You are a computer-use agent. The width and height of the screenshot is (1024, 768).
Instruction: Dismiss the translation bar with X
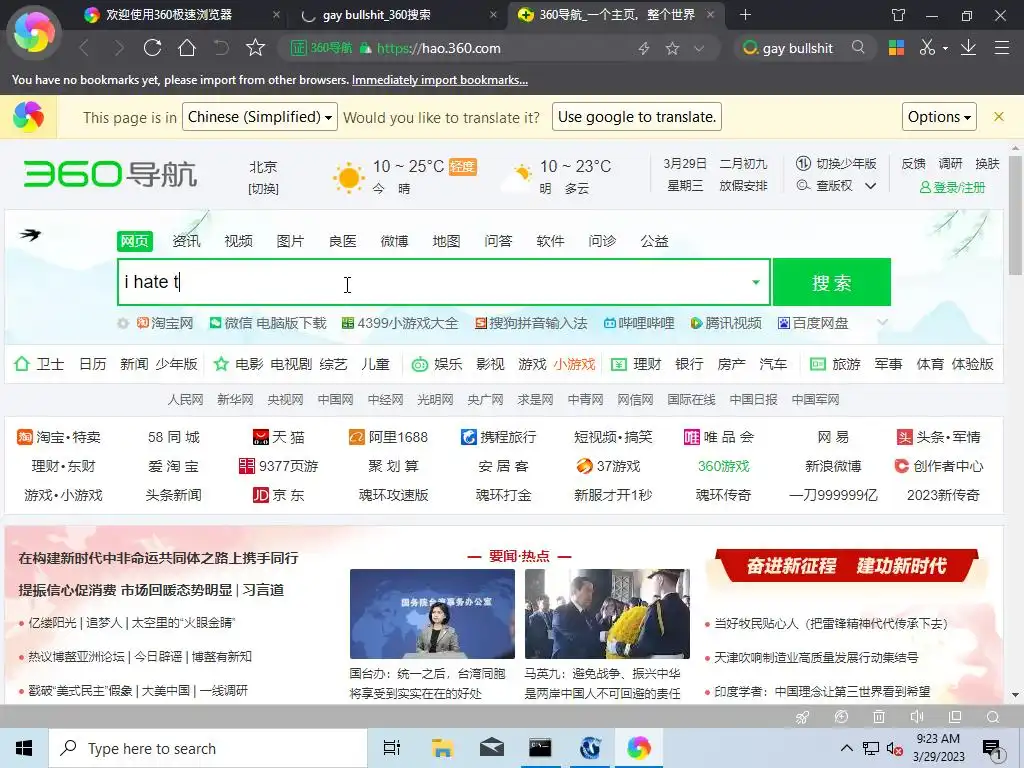999,116
